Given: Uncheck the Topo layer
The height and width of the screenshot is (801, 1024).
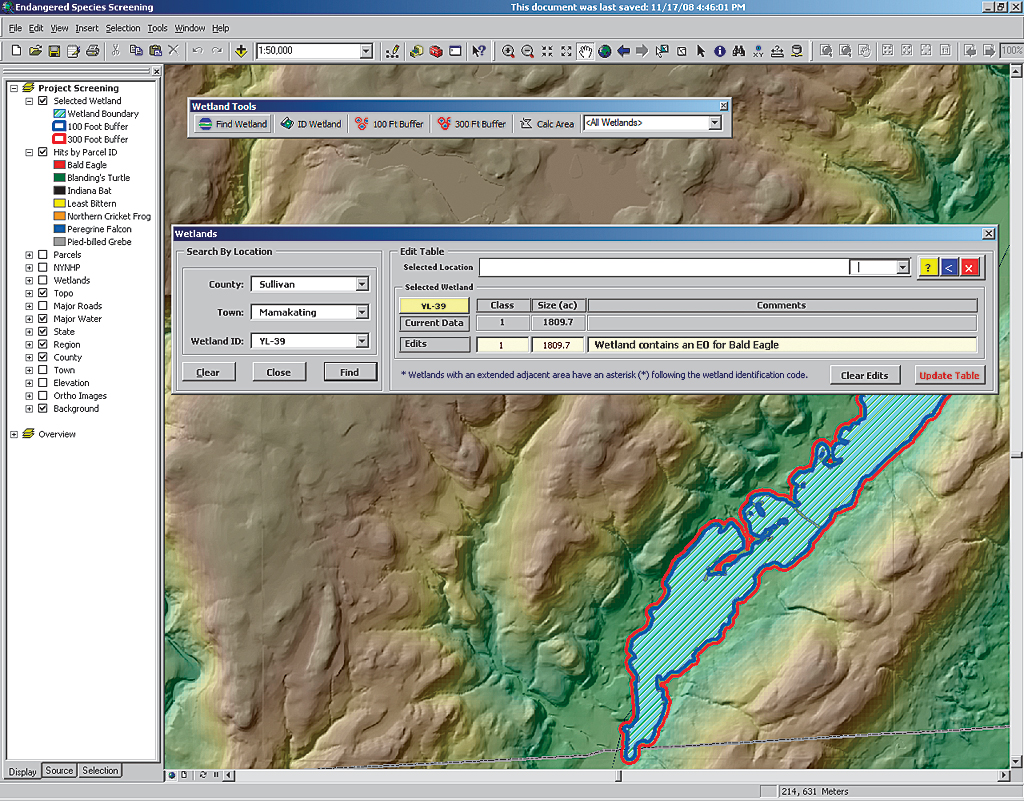Looking at the screenshot, I should [42, 294].
